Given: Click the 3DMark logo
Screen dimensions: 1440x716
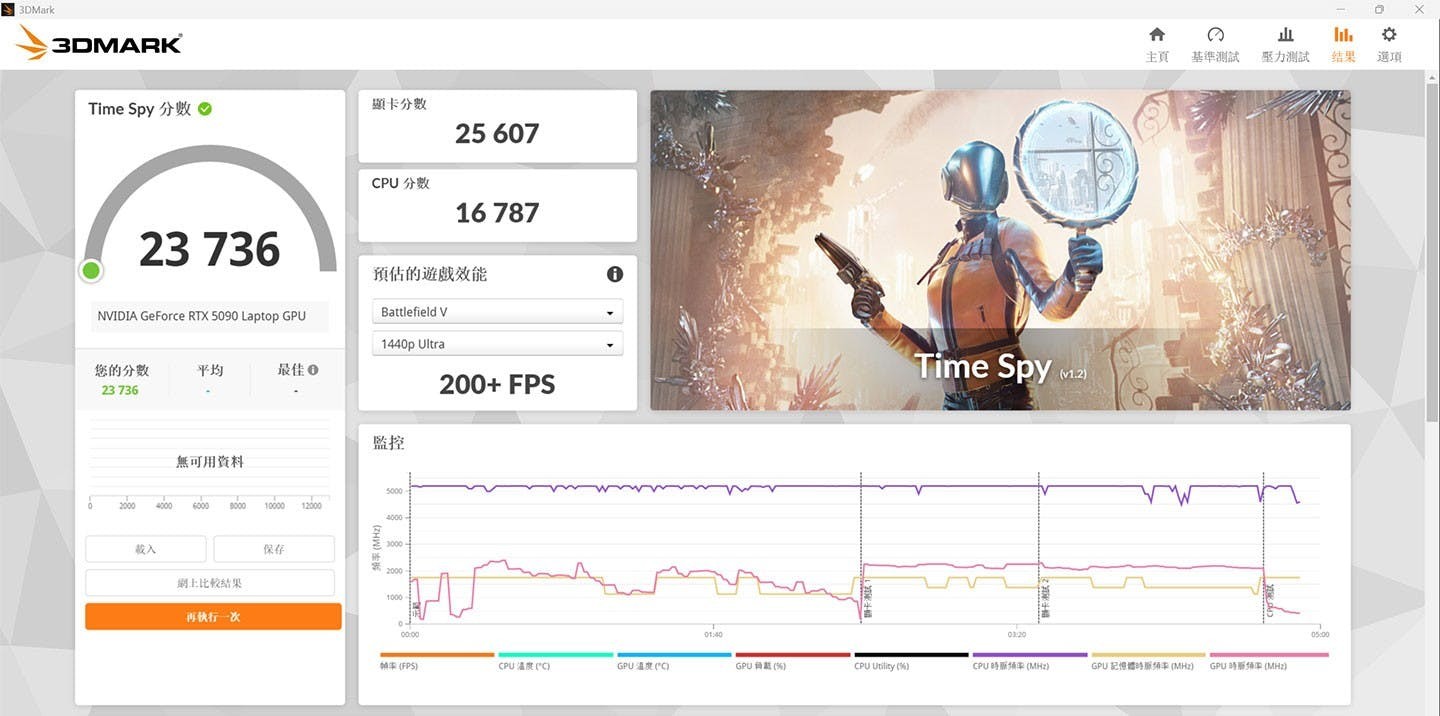Looking at the screenshot, I should tap(100, 43).
